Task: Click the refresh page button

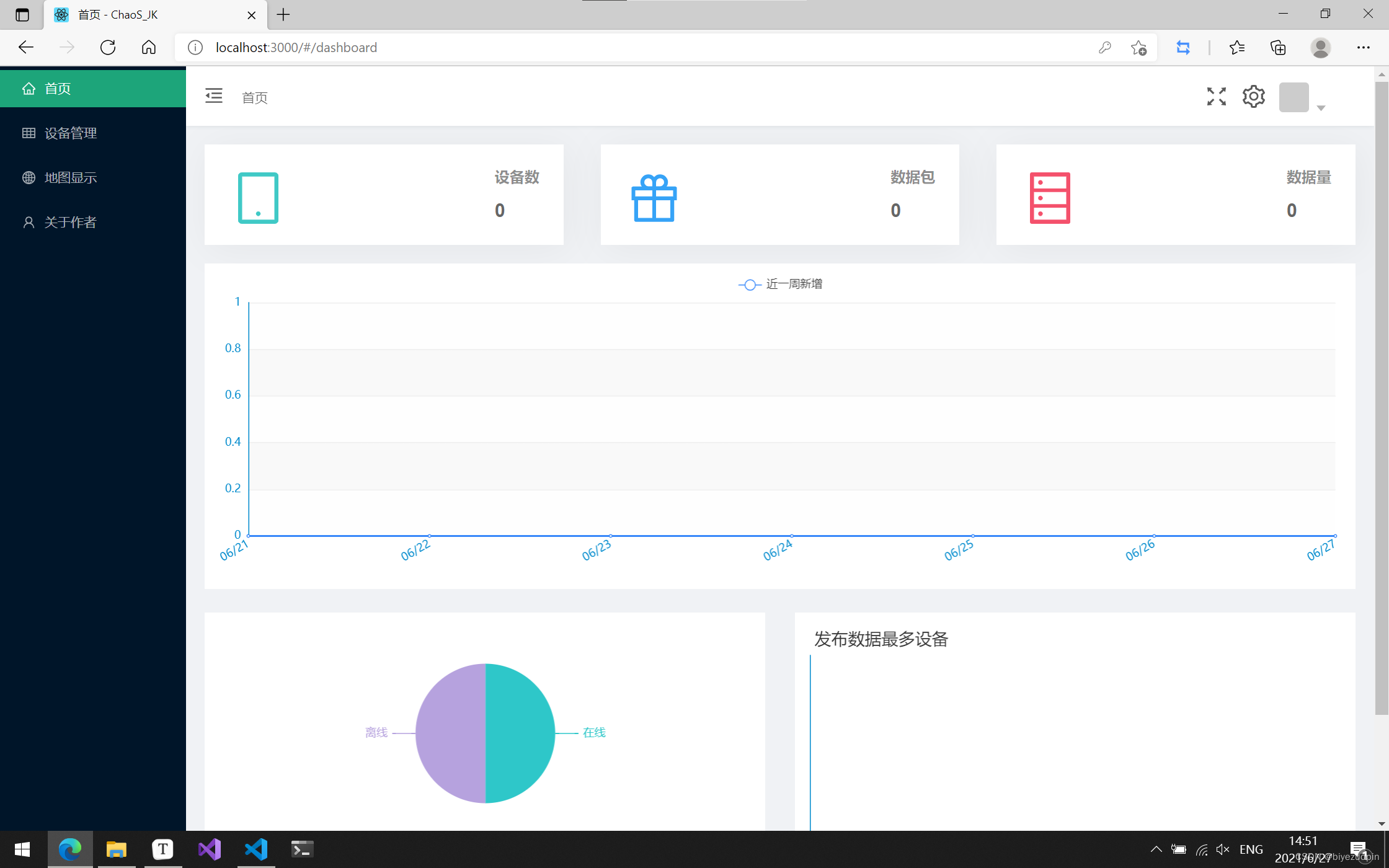Action: [107, 47]
